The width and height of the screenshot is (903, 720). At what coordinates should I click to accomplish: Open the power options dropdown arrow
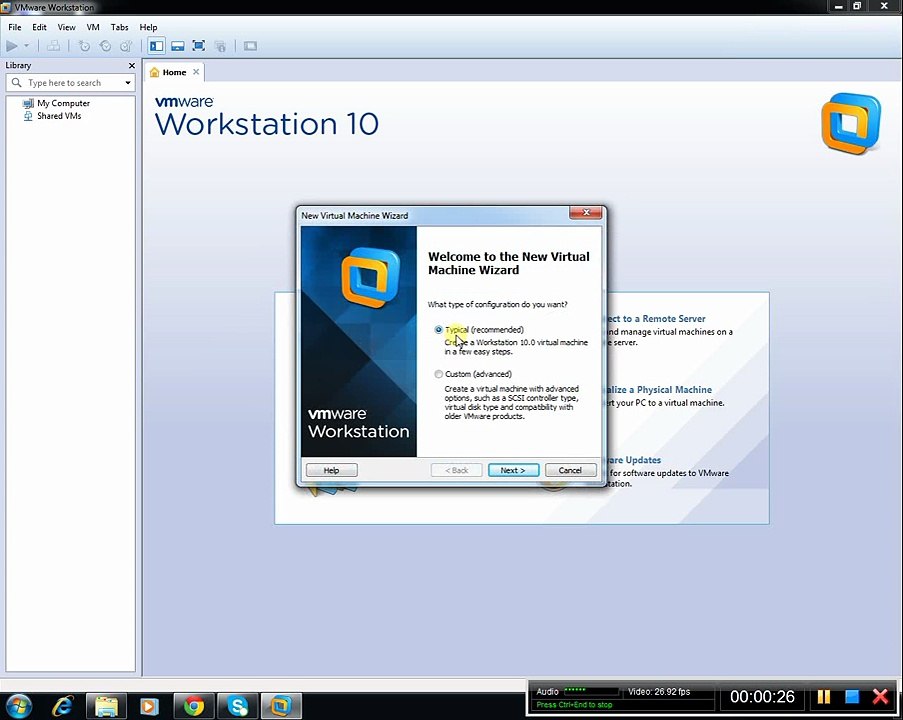tap(26, 46)
